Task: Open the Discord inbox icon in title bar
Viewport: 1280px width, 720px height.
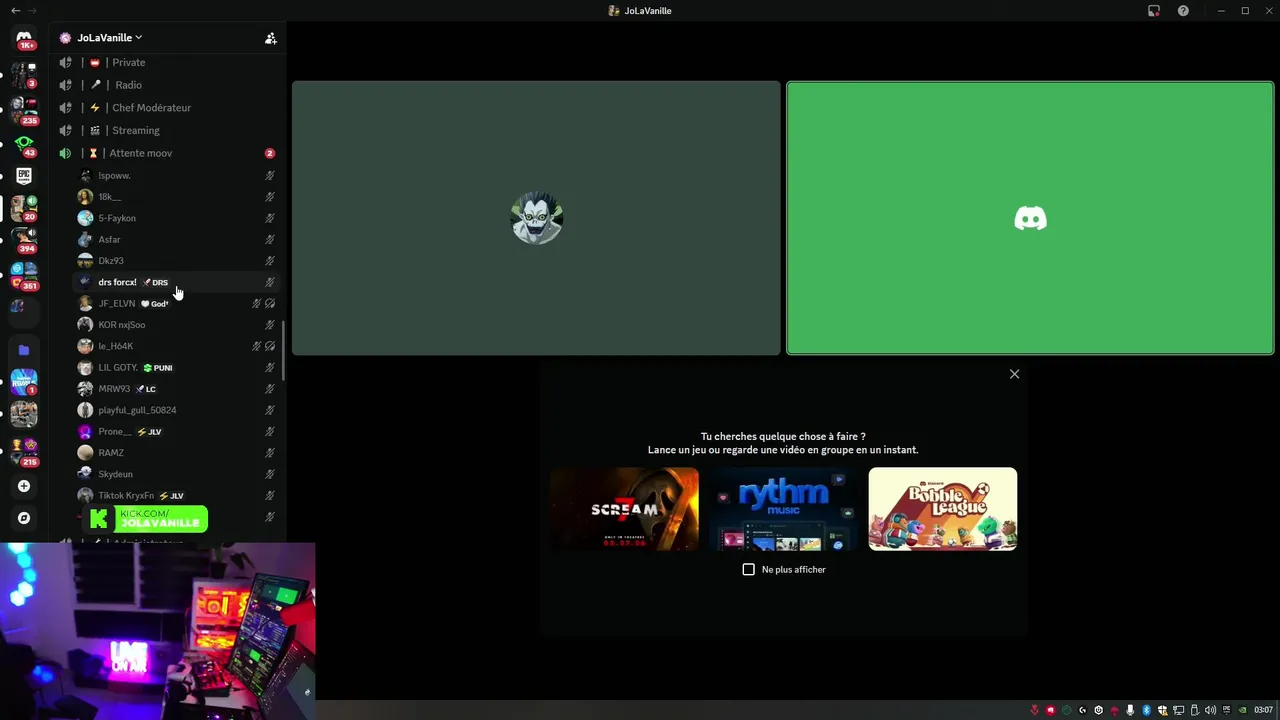Action: coord(1154,11)
